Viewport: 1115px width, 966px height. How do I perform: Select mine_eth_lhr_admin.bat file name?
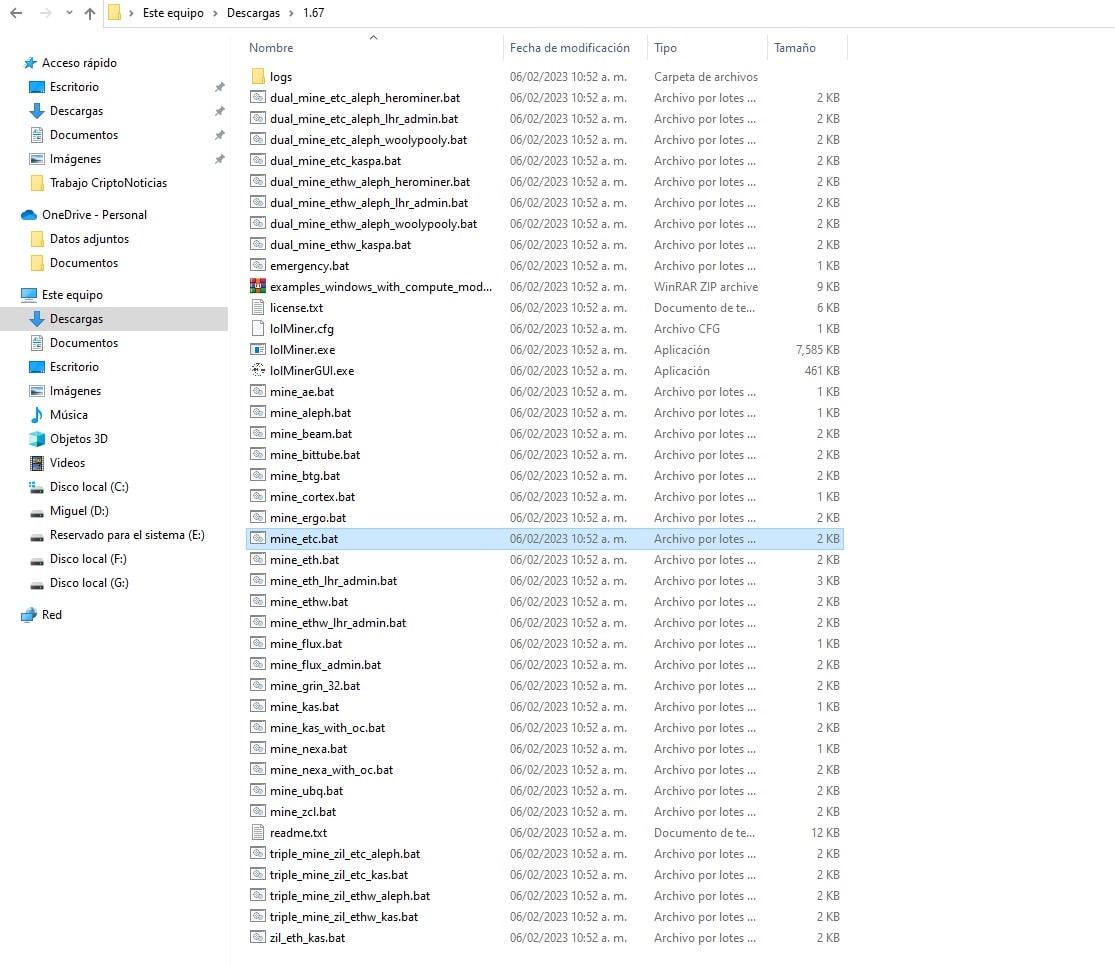pos(334,580)
